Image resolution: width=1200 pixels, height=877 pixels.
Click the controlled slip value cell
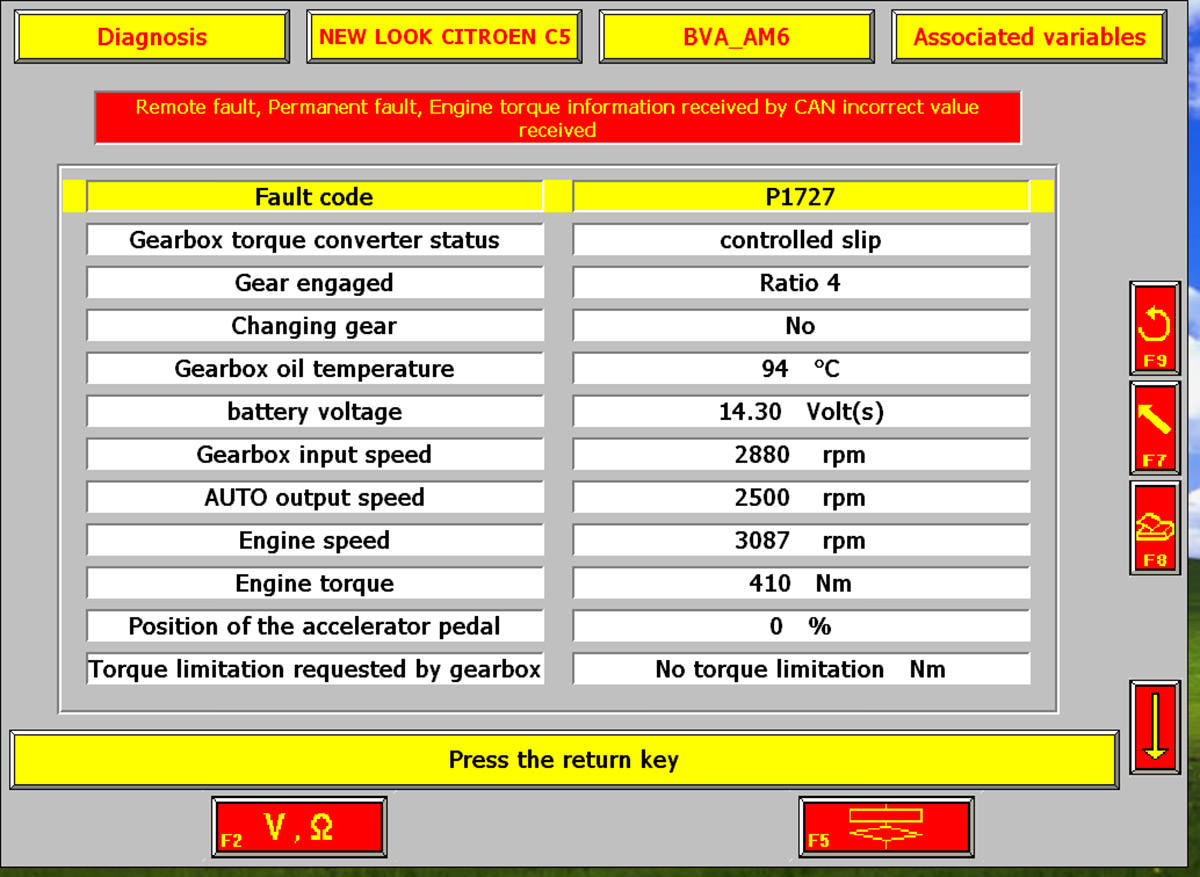point(801,240)
